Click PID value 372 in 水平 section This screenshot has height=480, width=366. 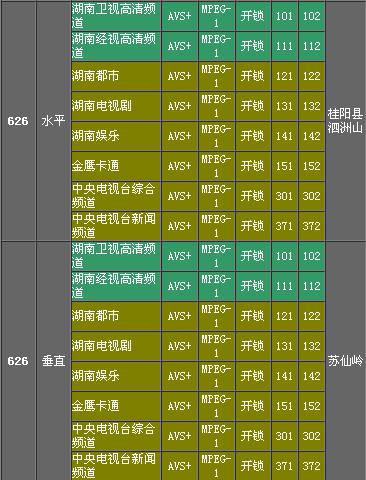[311, 226]
